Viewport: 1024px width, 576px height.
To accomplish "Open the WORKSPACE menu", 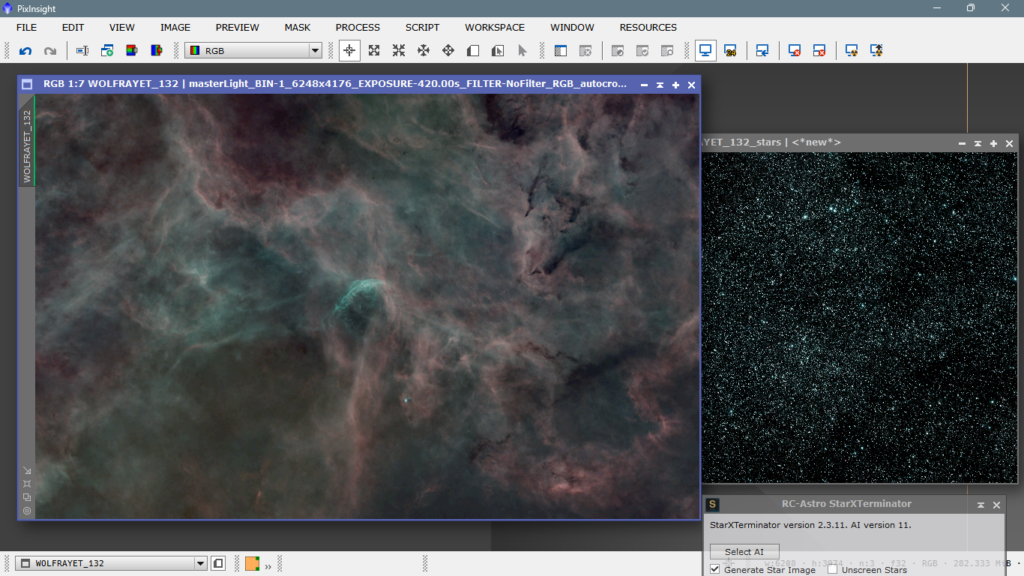I will coord(494,27).
